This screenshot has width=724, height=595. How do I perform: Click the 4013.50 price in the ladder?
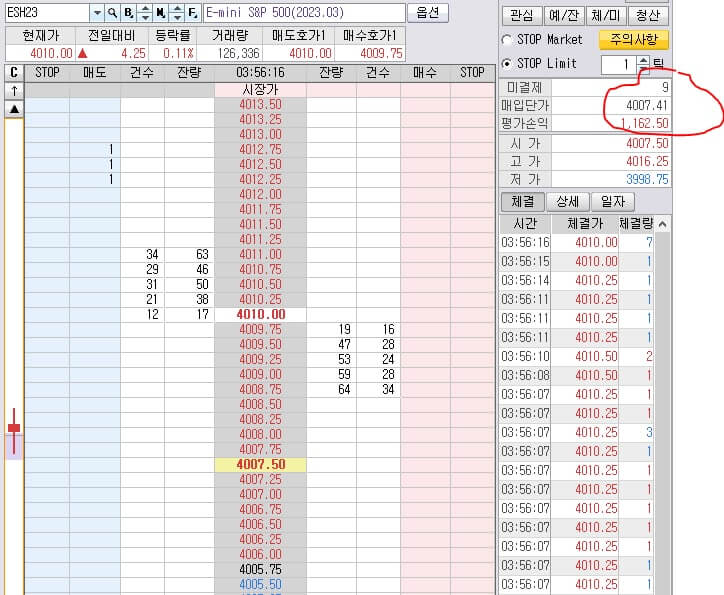260,105
